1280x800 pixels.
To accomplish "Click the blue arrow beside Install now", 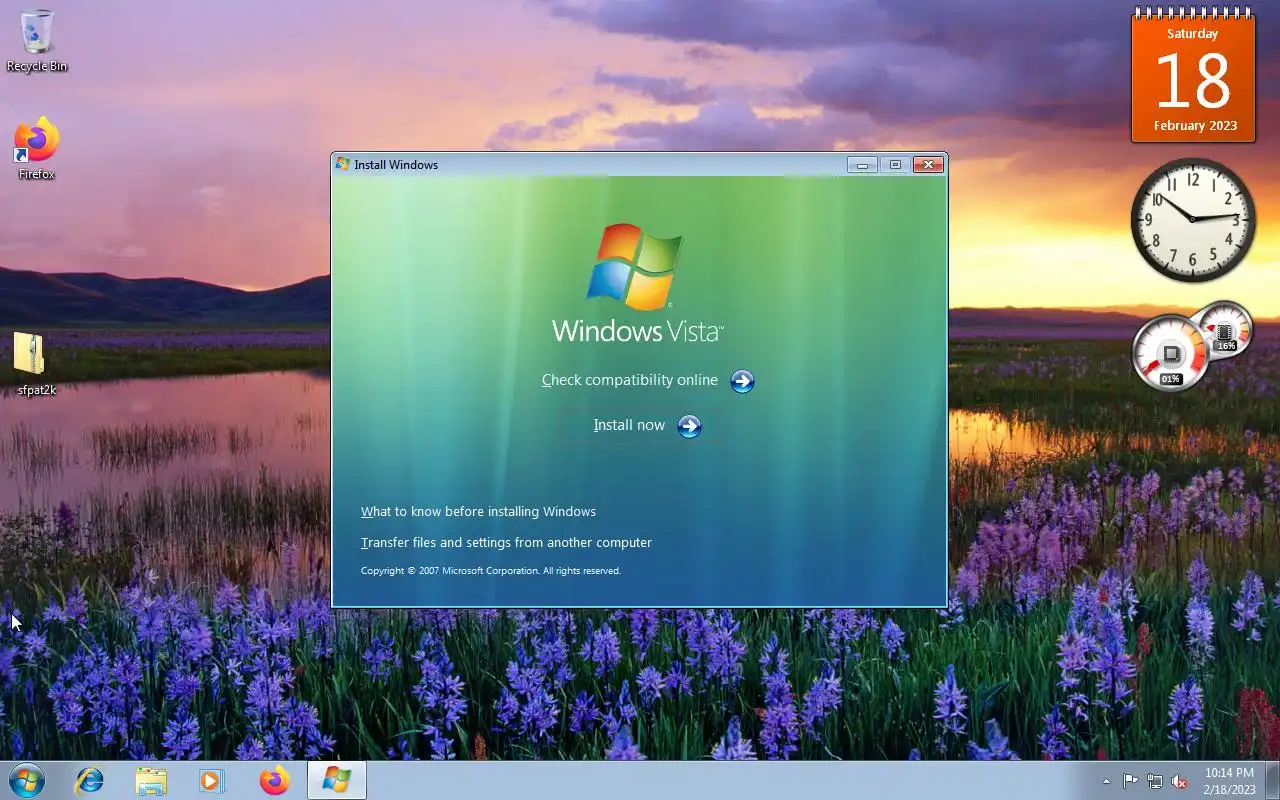I will pos(689,426).
